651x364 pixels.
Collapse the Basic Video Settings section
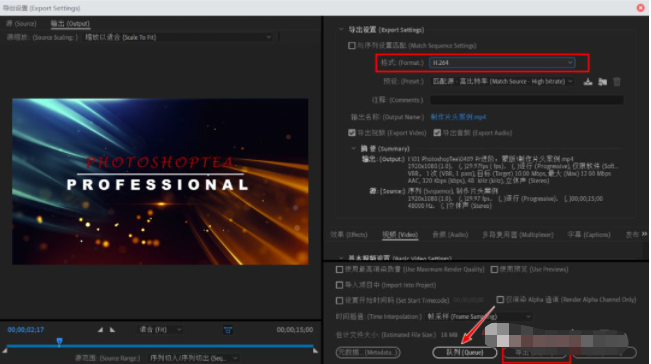coord(341,258)
